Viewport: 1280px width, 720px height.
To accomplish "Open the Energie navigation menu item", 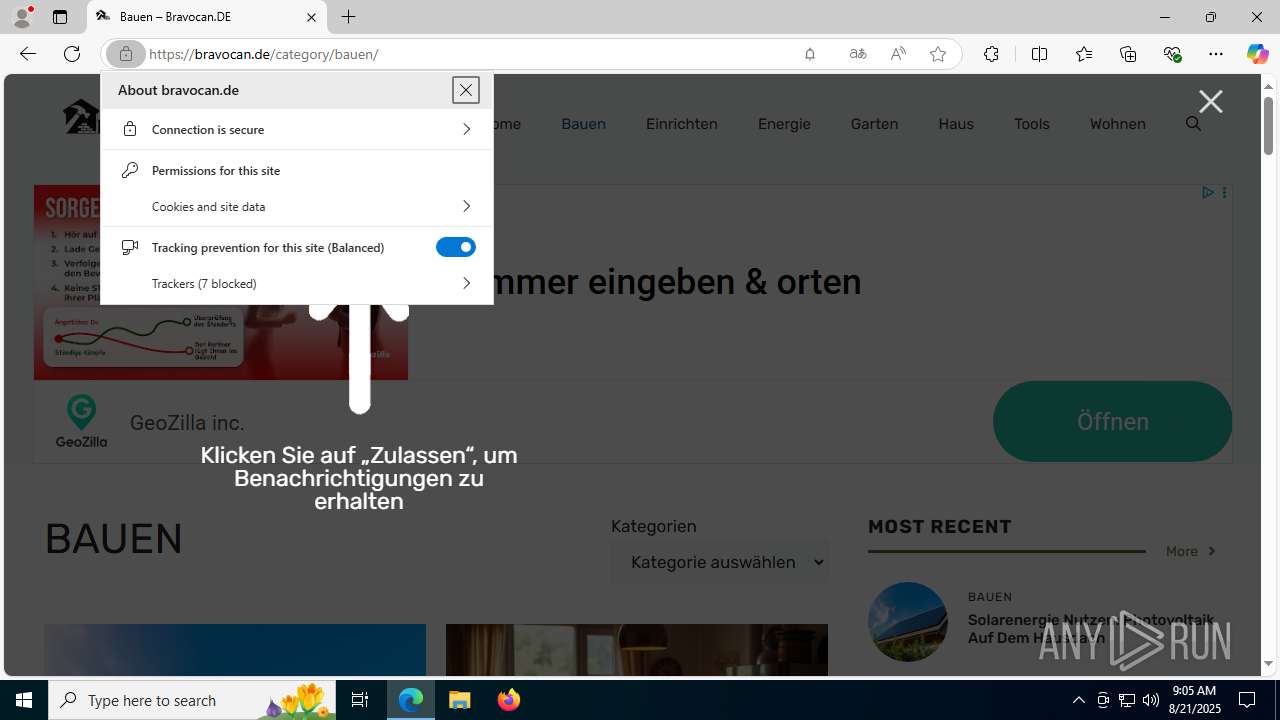I will pyautogui.click(x=784, y=124).
